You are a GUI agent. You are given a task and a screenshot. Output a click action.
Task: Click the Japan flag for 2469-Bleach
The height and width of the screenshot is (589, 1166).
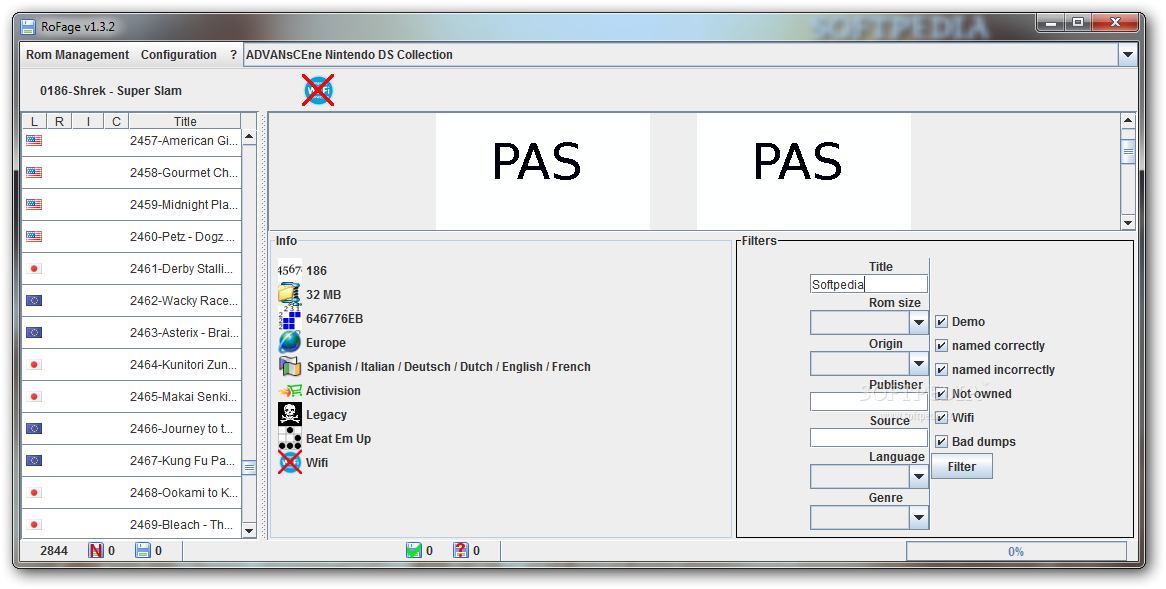34,524
